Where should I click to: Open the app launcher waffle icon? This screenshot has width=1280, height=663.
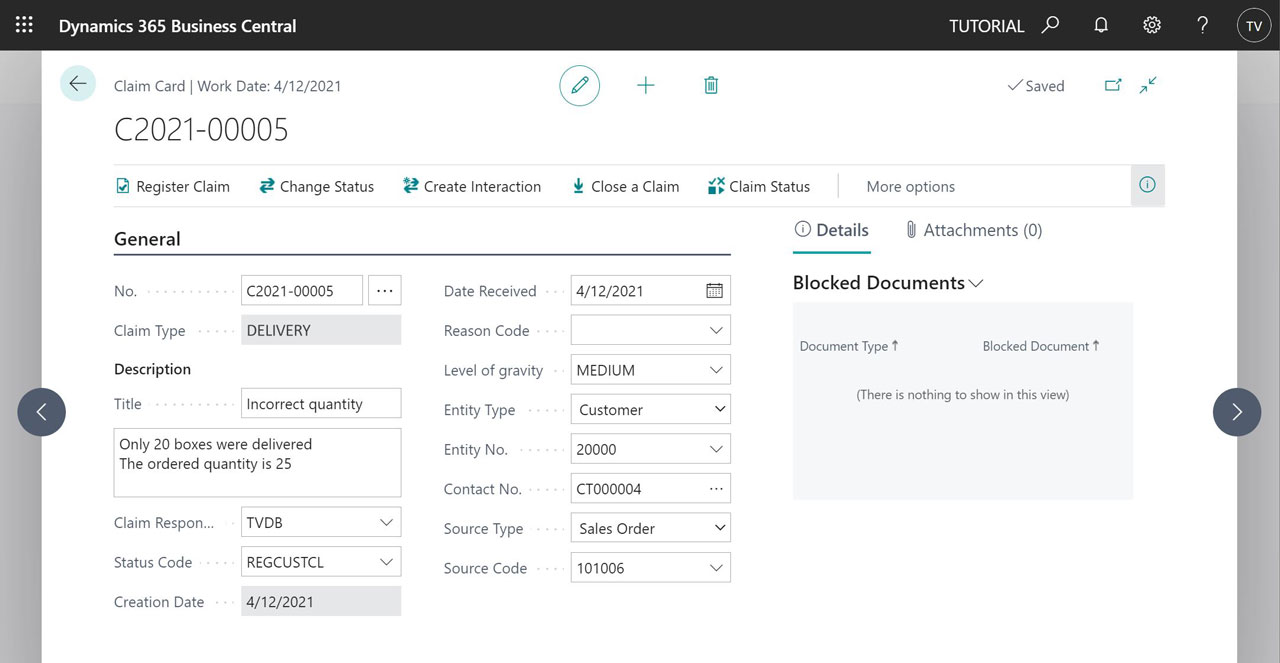point(24,26)
